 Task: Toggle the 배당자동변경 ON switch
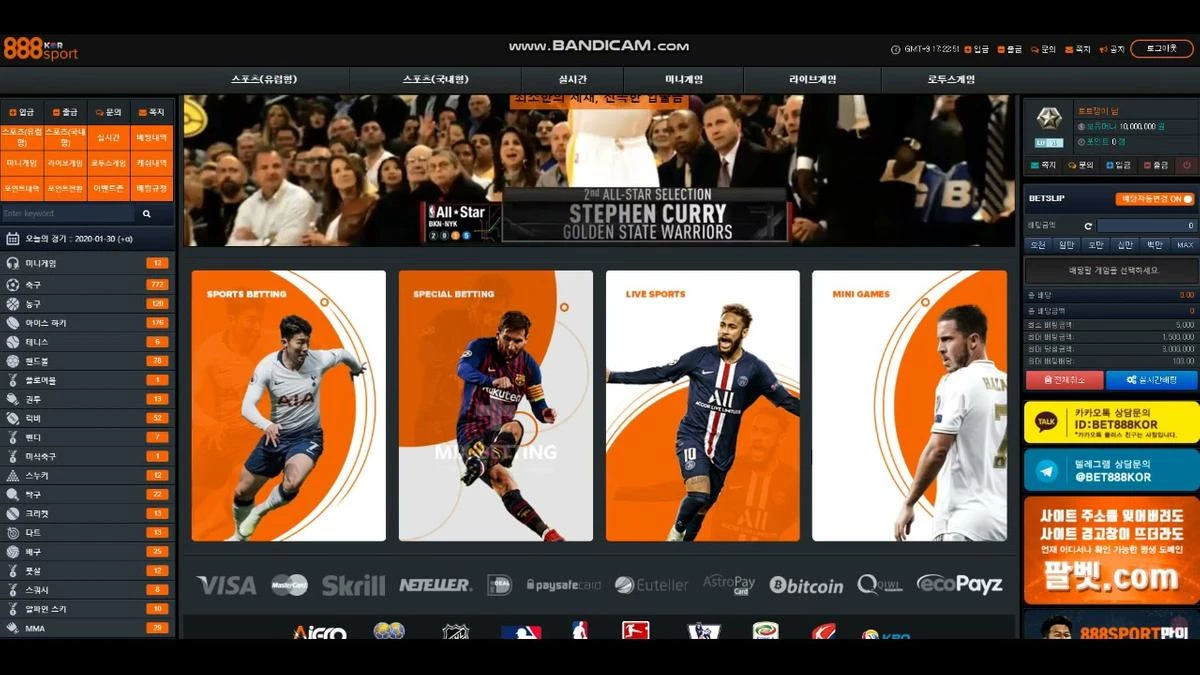tap(1155, 199)
